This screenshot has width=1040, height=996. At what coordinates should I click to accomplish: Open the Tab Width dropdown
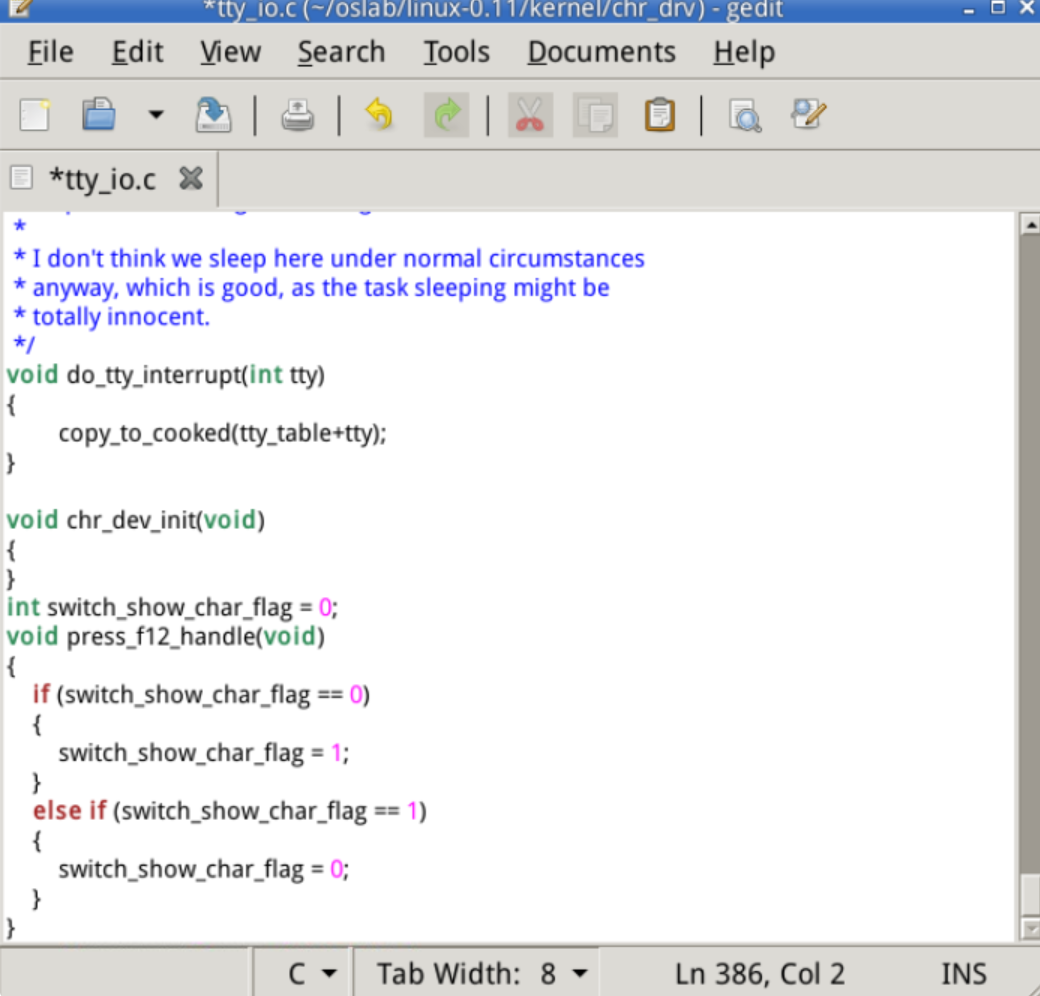[481, 973]
